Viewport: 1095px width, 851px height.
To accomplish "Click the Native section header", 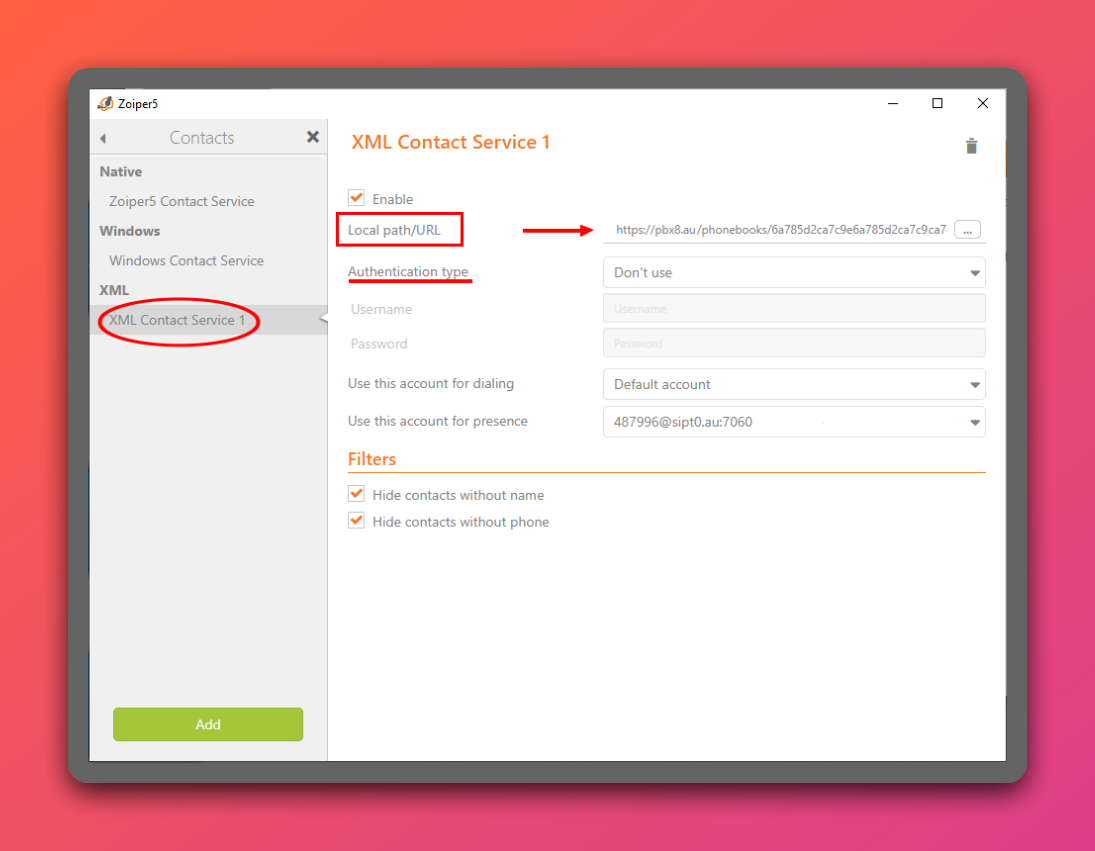I will pos(121,172).
